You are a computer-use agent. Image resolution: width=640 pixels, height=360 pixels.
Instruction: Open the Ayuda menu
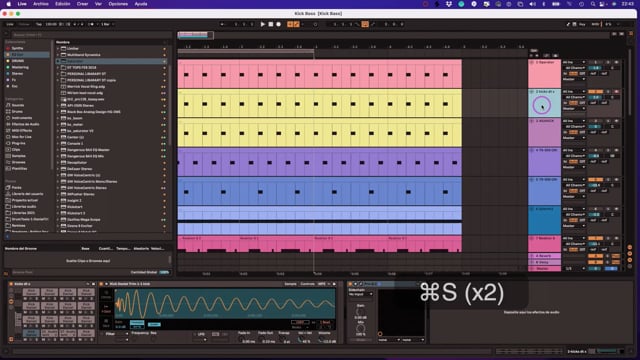(x=141, y=4)
